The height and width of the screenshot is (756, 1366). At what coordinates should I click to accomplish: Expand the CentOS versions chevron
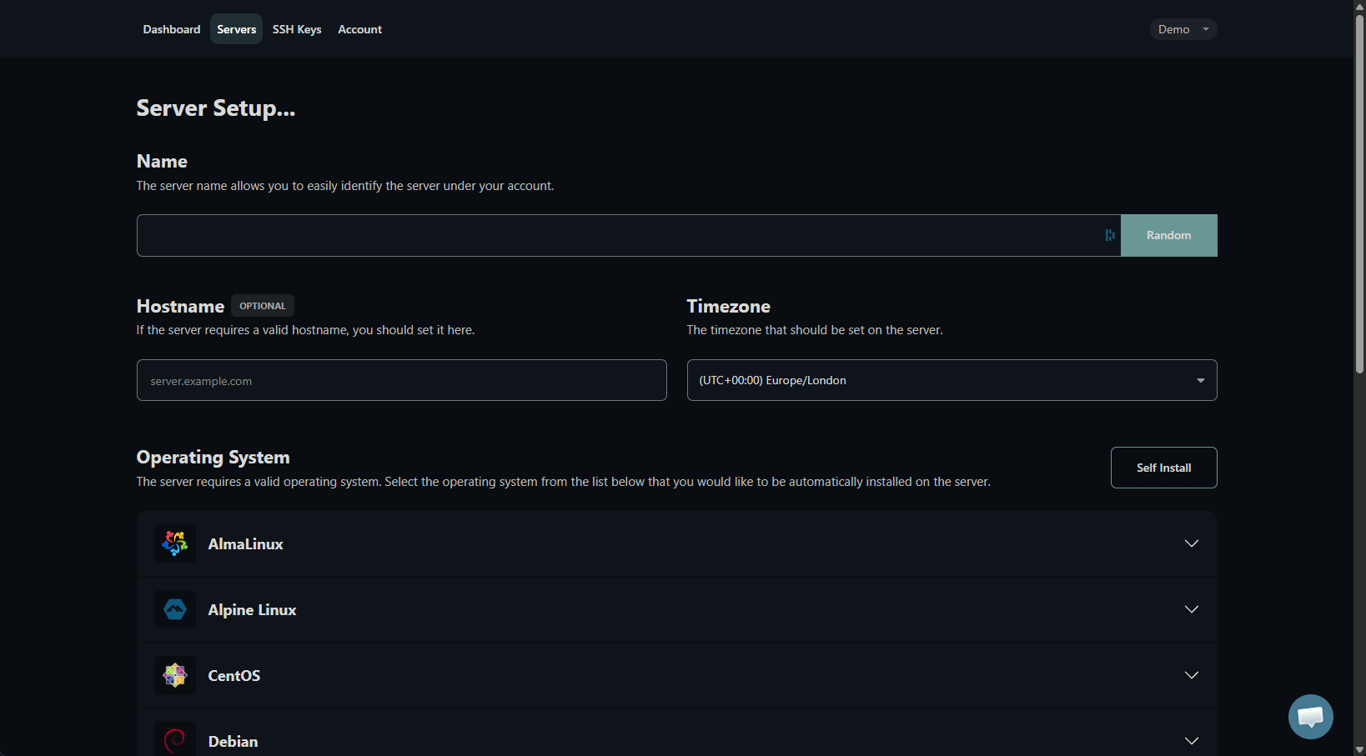[x=1191, y=676]
